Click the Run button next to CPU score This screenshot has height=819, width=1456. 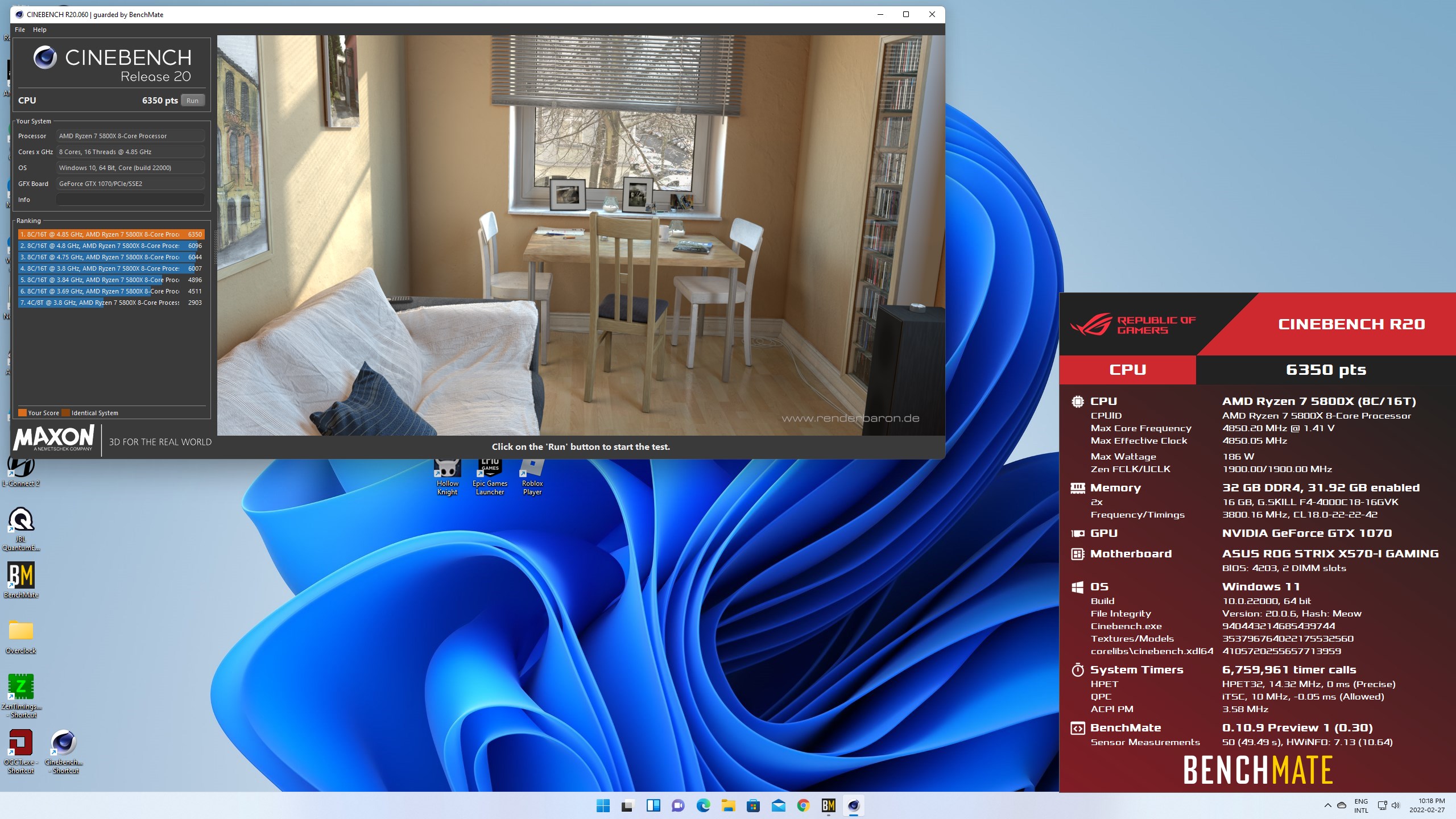coord(193,101)
